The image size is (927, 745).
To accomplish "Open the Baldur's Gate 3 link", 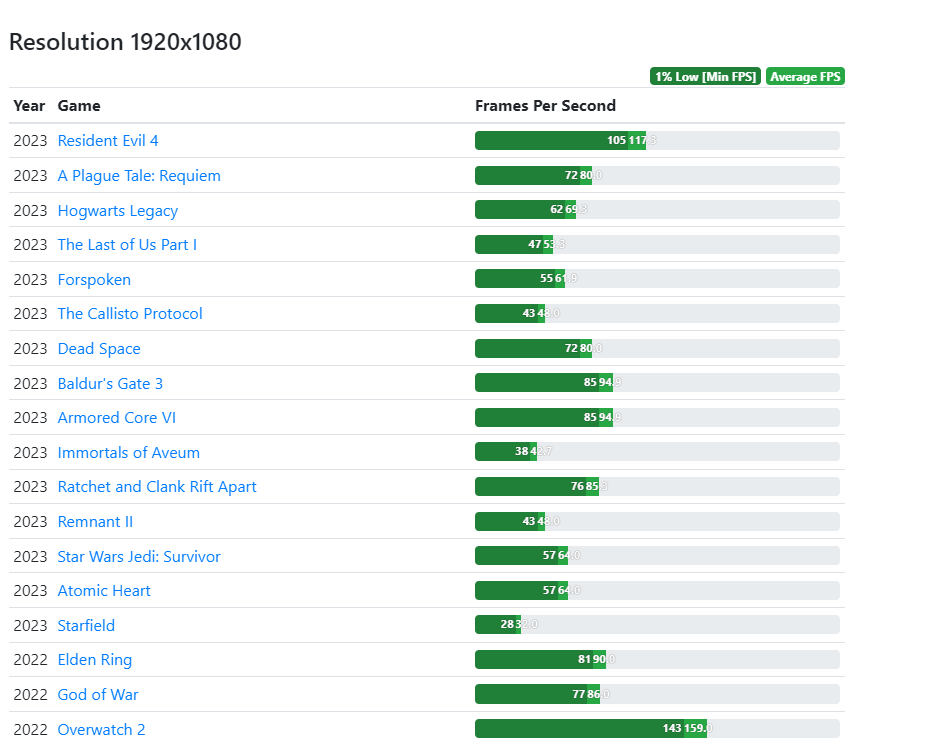I will click(110, 384).
